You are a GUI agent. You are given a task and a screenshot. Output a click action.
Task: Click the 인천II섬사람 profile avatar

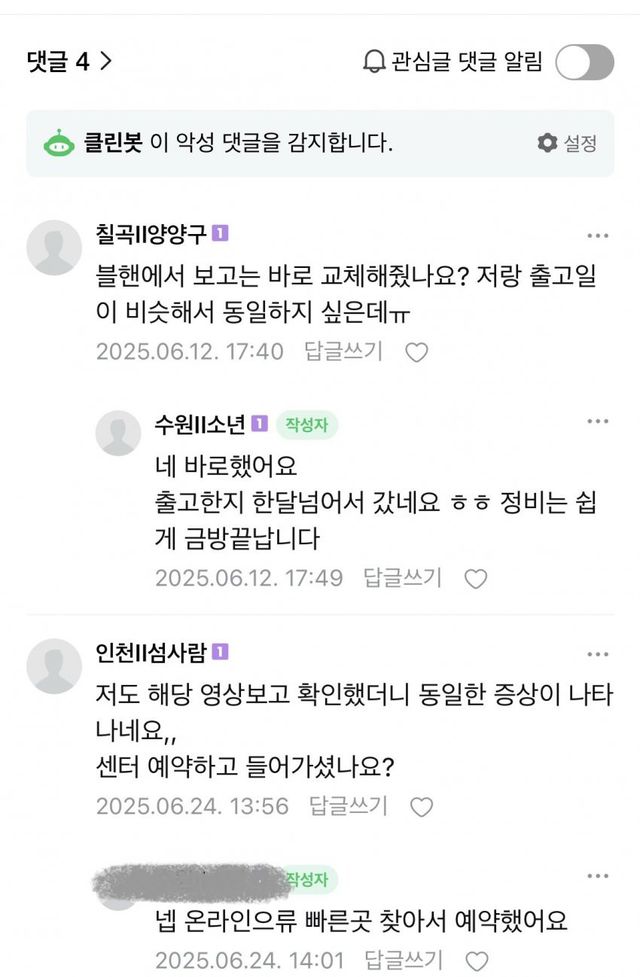(54, 667)
